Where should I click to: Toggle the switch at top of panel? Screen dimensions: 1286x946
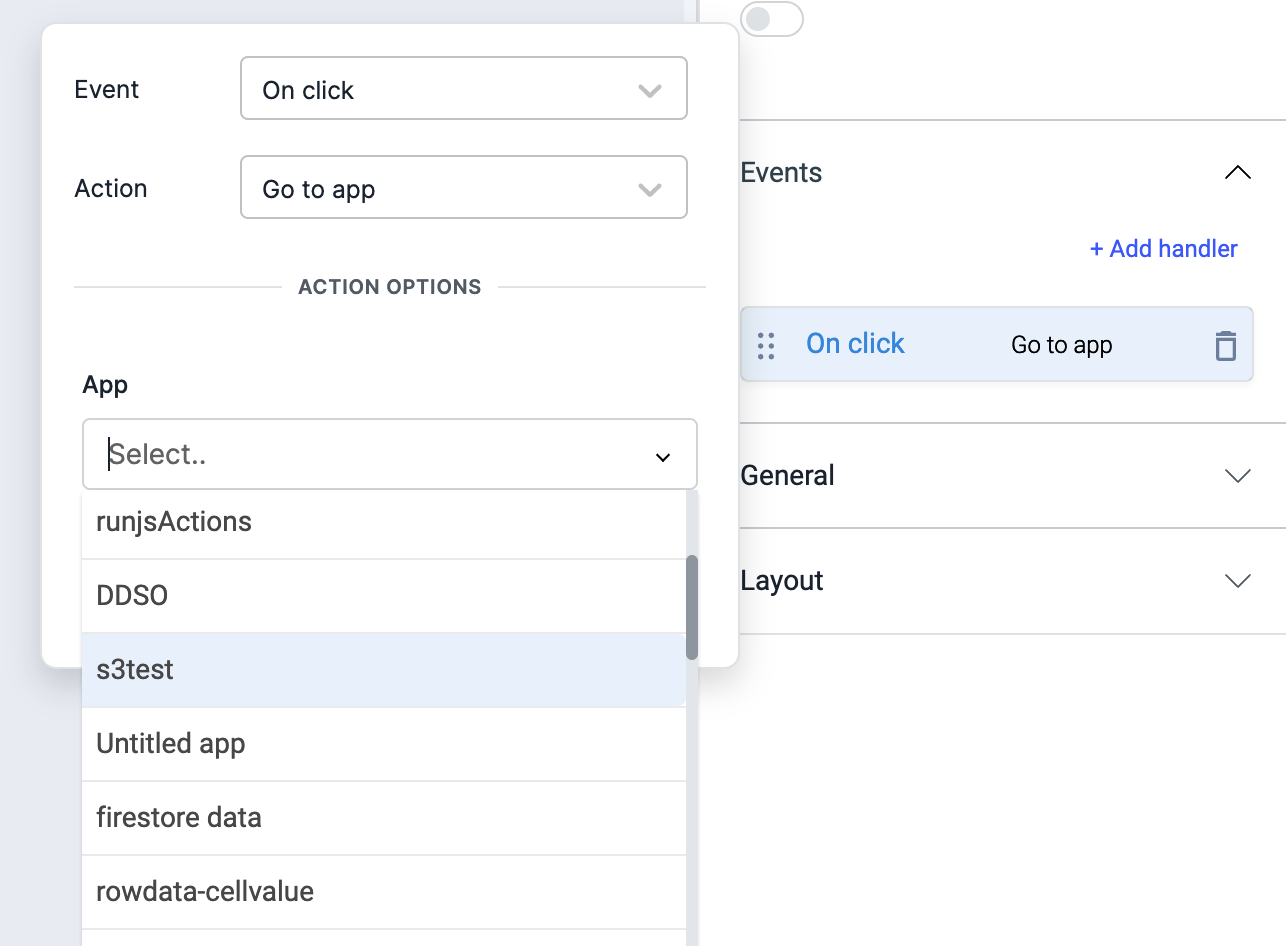(x=771, y=19)
